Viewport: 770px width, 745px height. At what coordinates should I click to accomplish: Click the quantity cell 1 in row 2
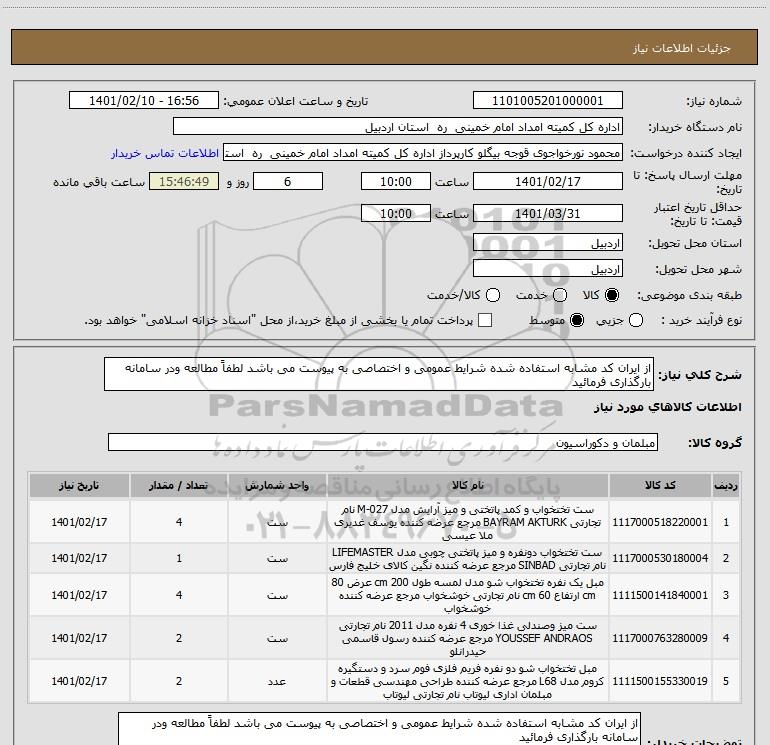coord(179,558)
